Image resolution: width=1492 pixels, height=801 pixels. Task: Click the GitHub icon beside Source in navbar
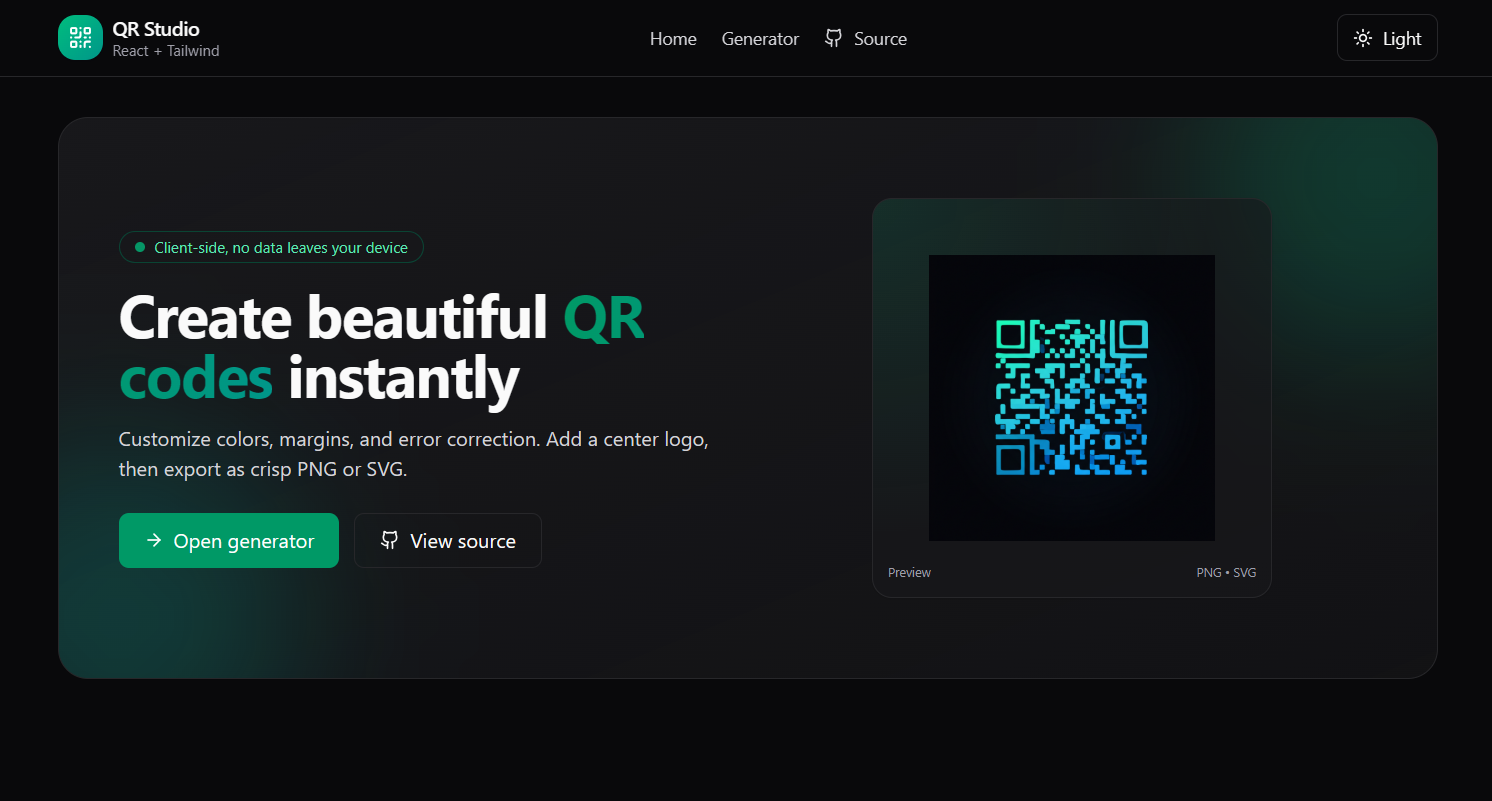tap(833, 38)
